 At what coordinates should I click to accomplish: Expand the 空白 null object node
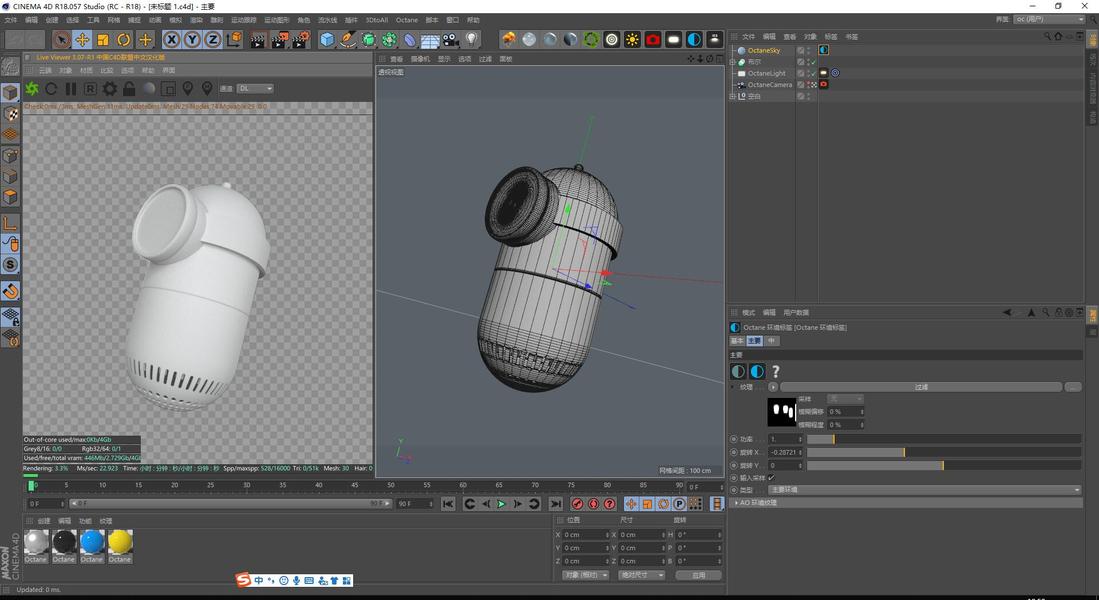click(x=733, y=96)
